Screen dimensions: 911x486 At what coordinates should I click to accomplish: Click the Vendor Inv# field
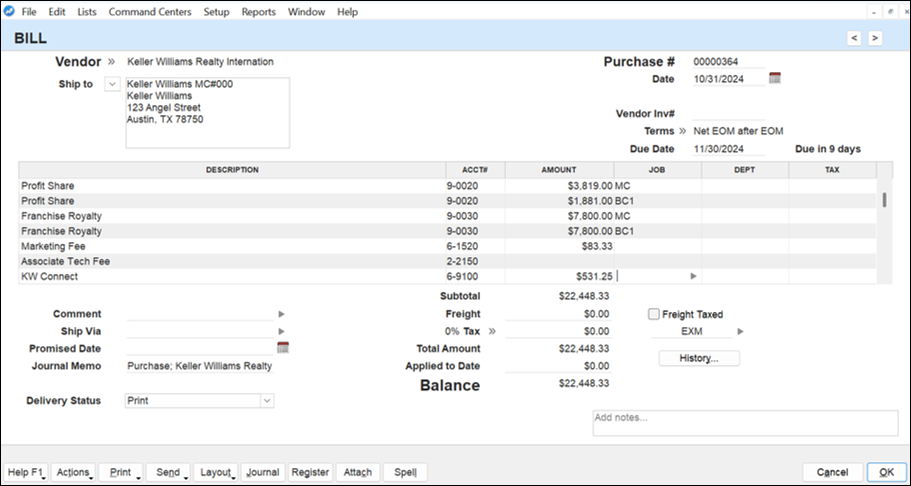tap(729, 113)
